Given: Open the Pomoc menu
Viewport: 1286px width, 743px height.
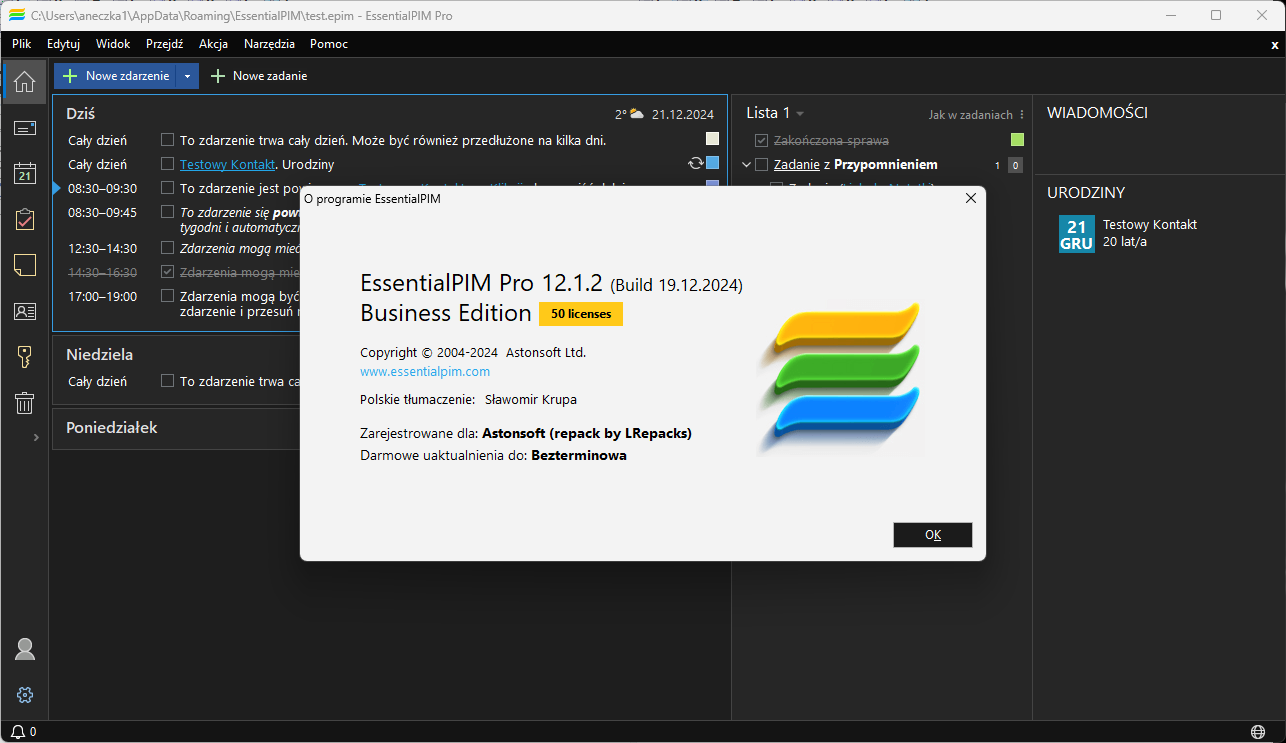Looking at the screenshot, I should pyautogui.click(x=329, y=44).
